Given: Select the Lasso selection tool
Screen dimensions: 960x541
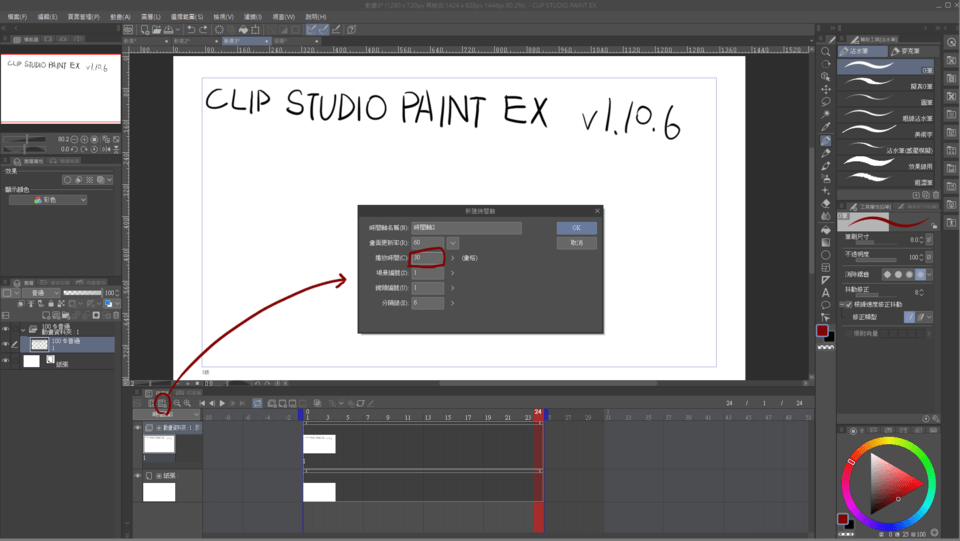Looking at the screenshot, I should (x=825, y=102).
